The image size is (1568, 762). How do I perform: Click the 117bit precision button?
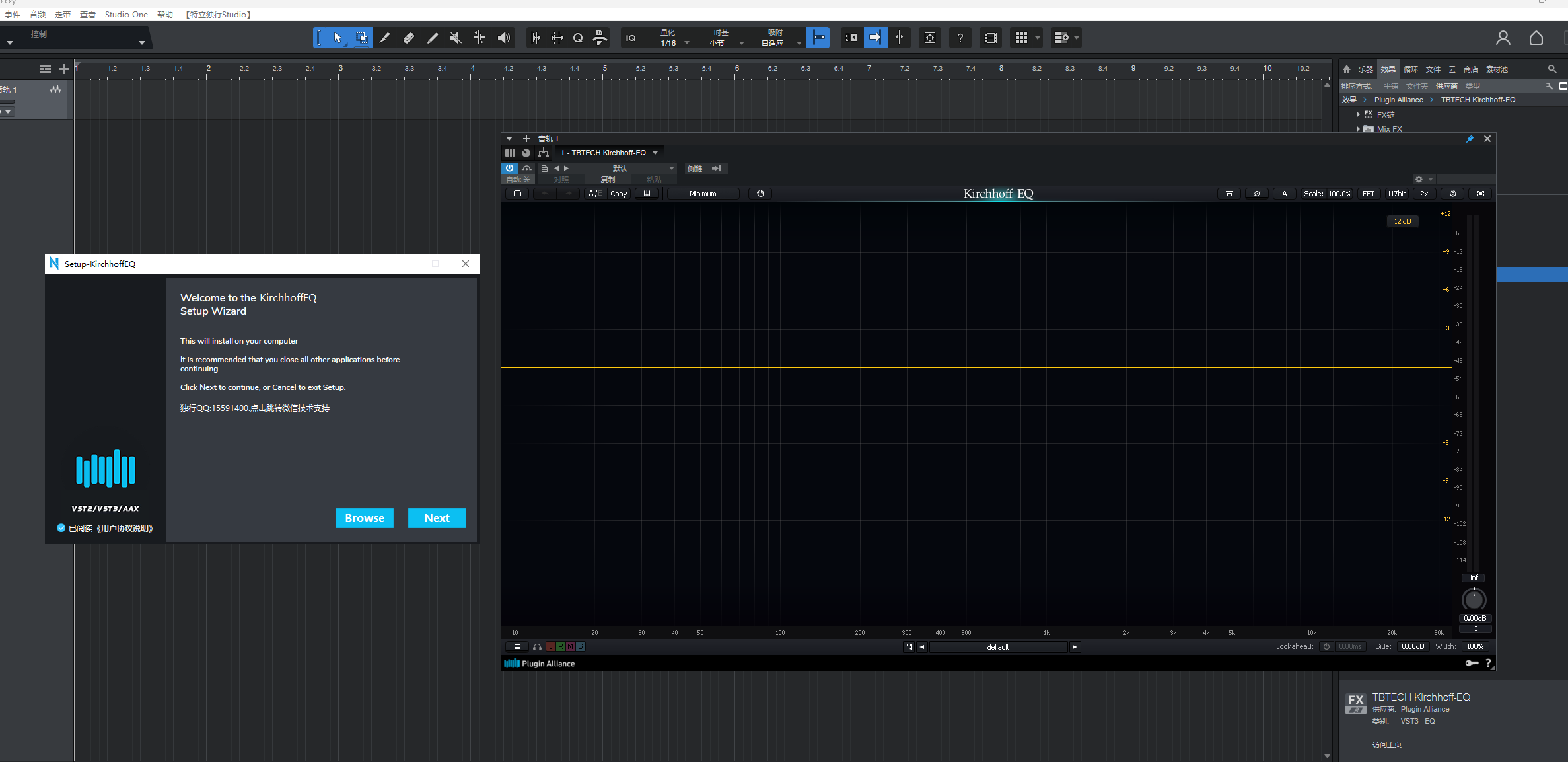[x=1396, y=194]
